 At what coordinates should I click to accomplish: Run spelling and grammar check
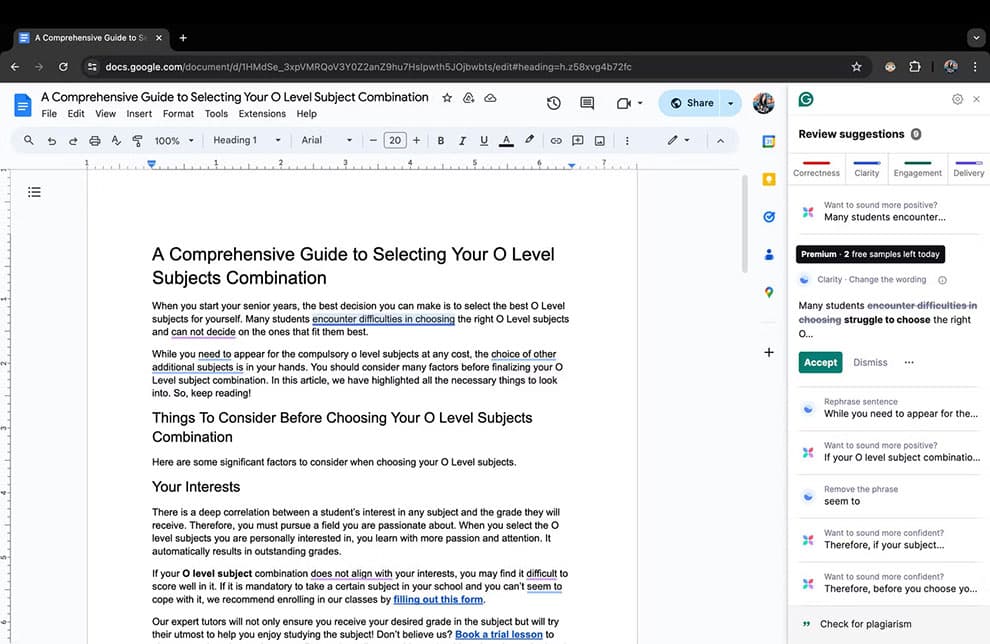pos(116,141)
